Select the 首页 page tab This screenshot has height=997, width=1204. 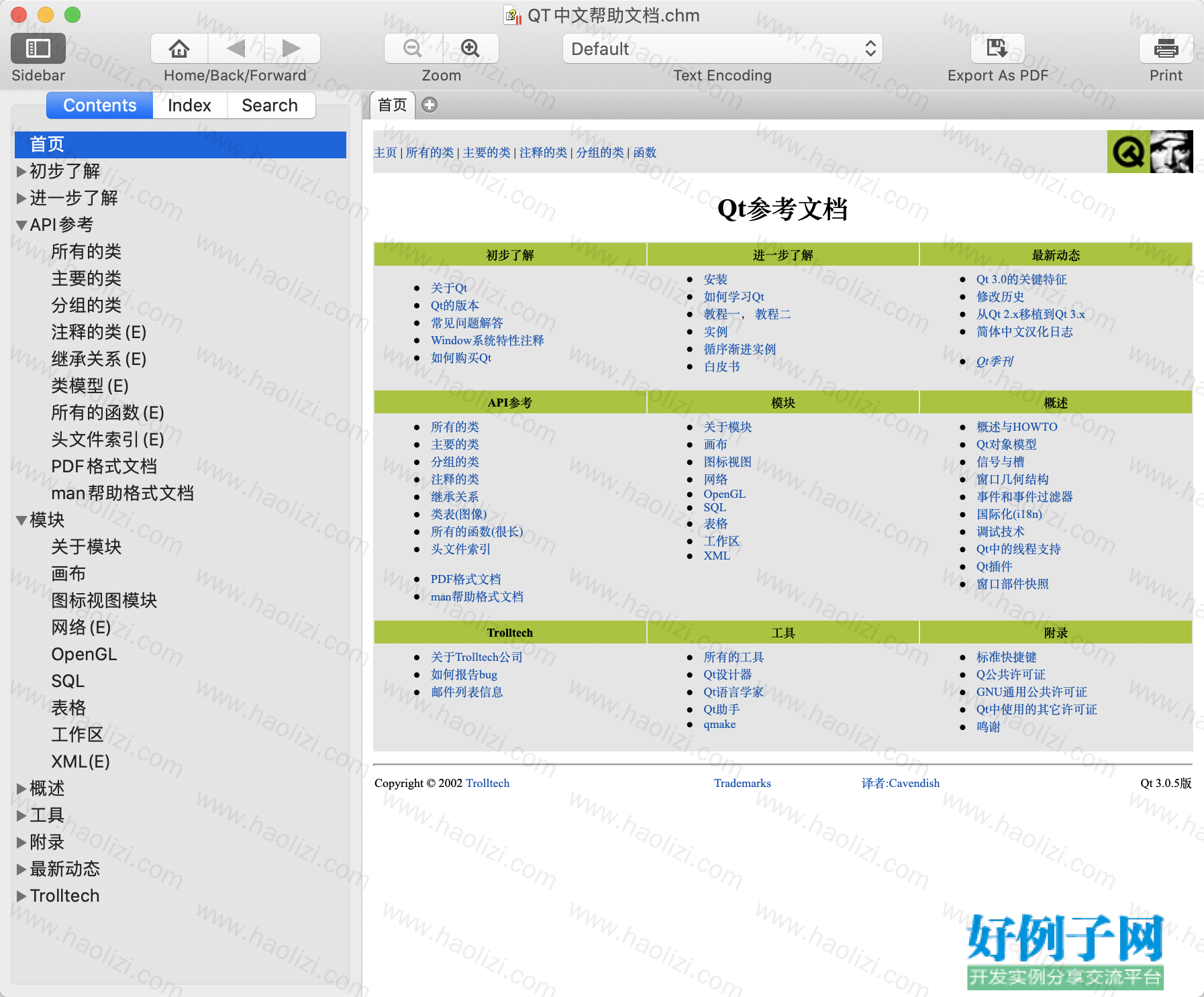(x=393, y=105)
